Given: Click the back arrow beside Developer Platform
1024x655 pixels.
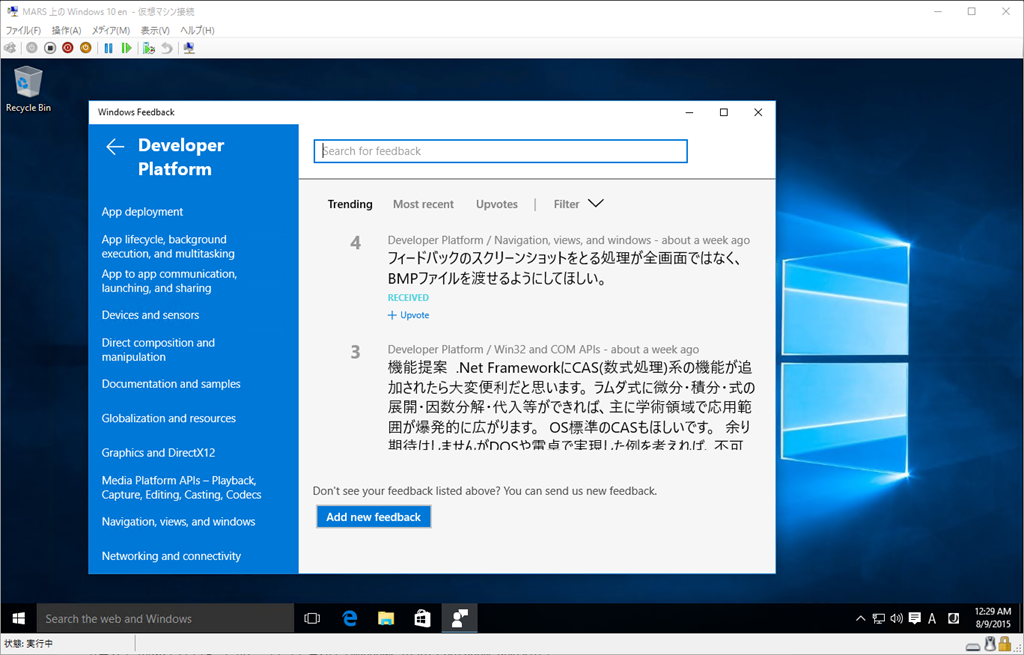Looking at the screenshot, I should click(x=115, y=147).
